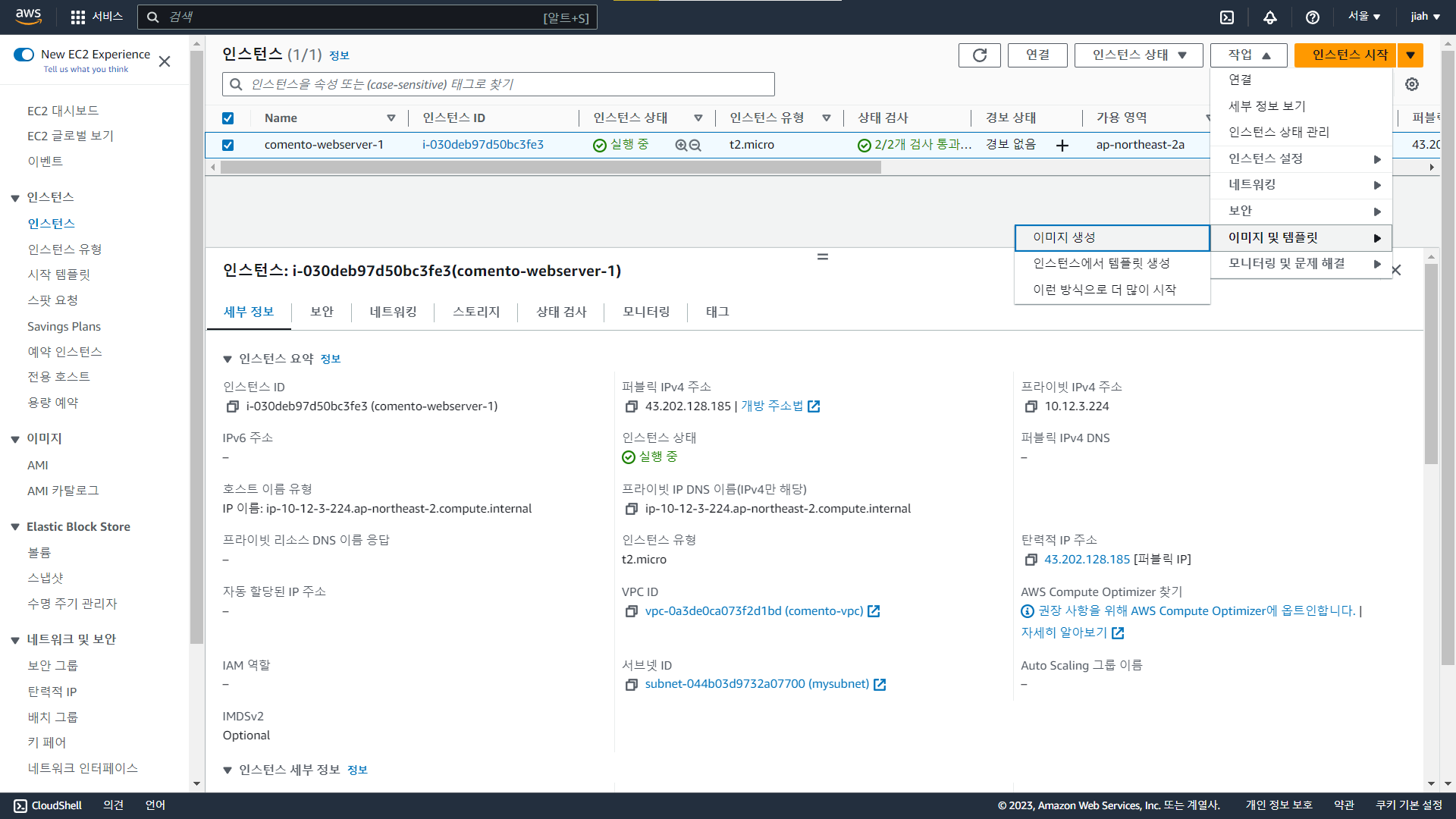Open the 네트워킹 submenu in actions
This screenshot has width=1456, height=819.
(x=1301, y=185)
